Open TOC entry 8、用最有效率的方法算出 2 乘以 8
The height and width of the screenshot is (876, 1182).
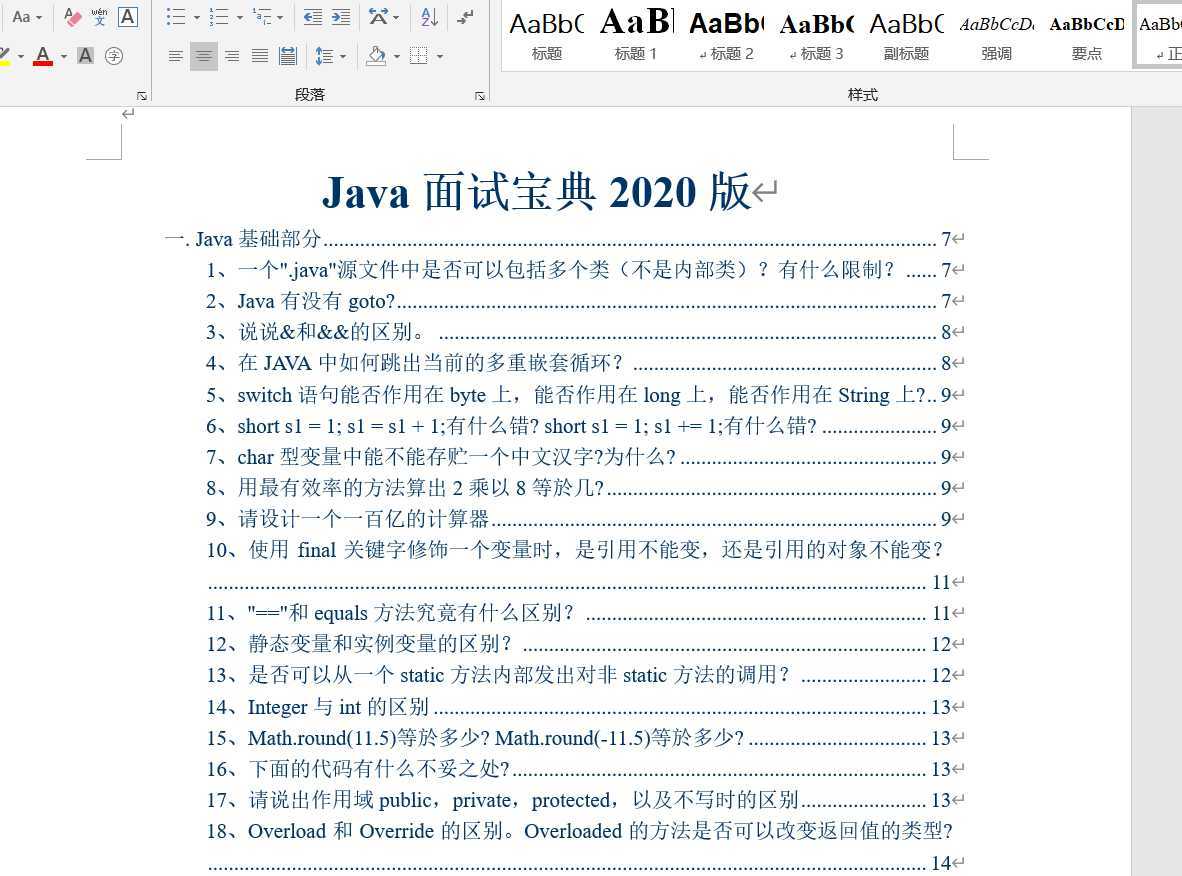pos(584,488)
